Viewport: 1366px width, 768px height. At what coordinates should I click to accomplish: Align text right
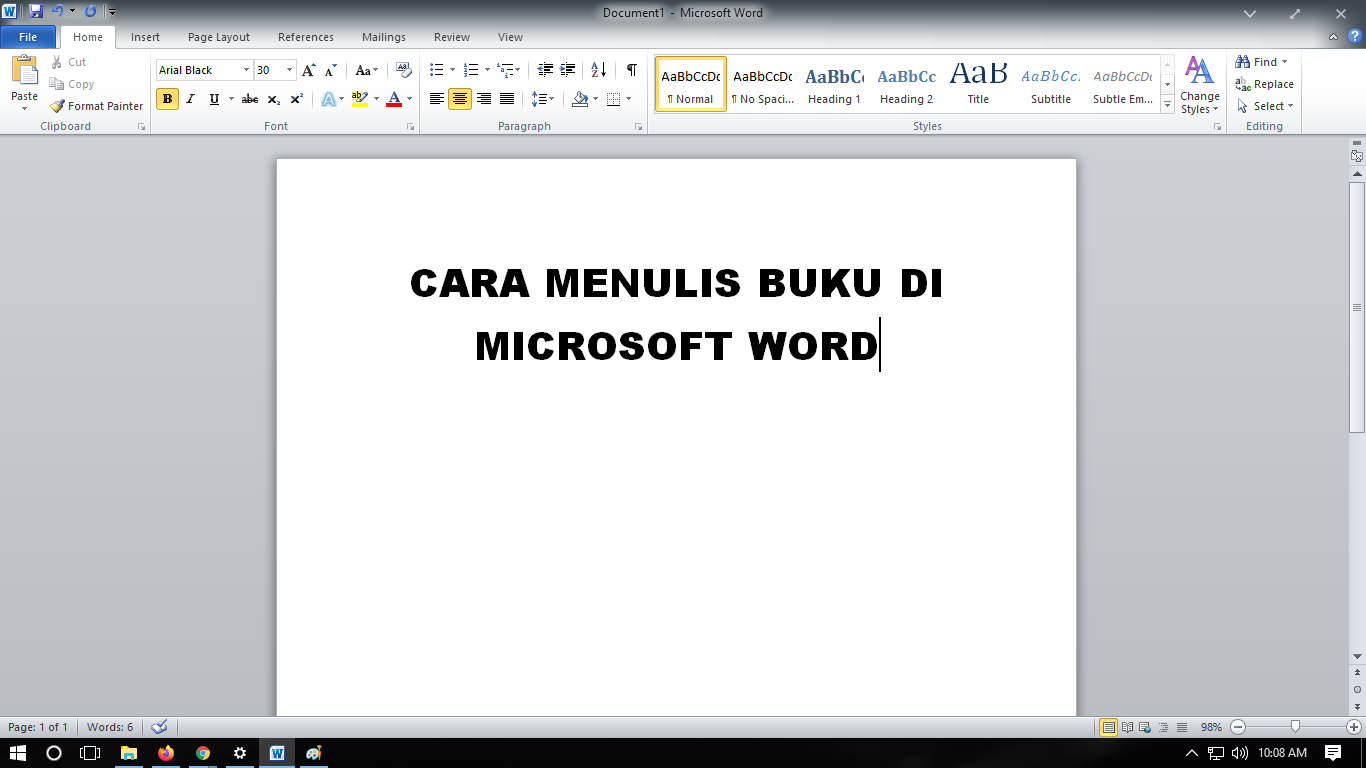tap(484, 99)
